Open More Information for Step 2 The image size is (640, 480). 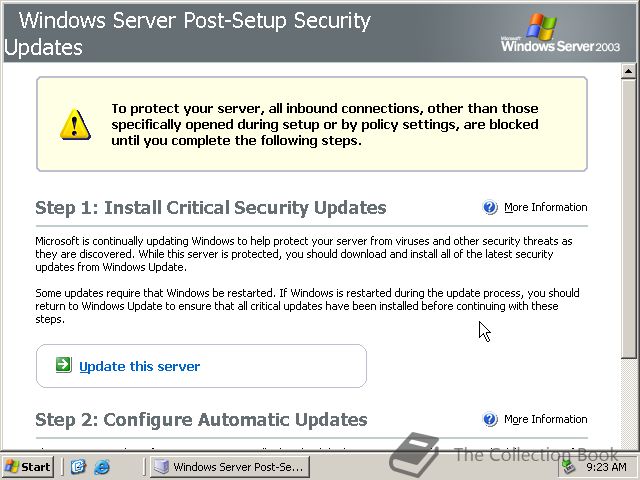[x=546, y=419]
